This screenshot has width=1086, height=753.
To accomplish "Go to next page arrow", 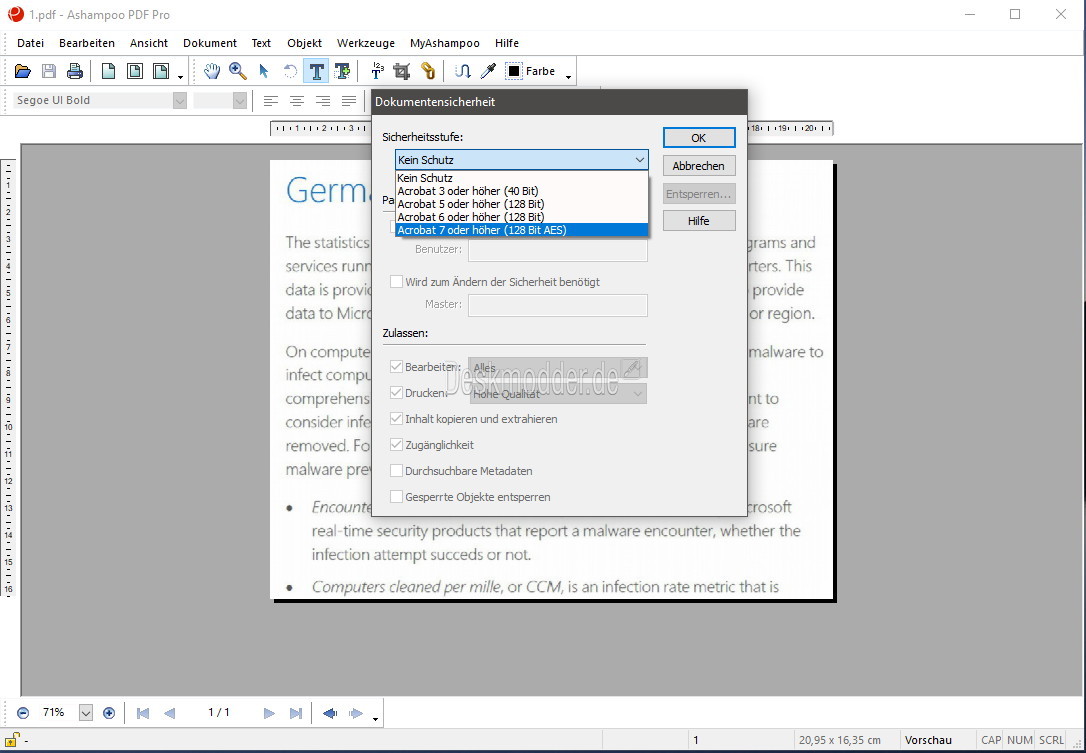I will [x=269, y=713].
